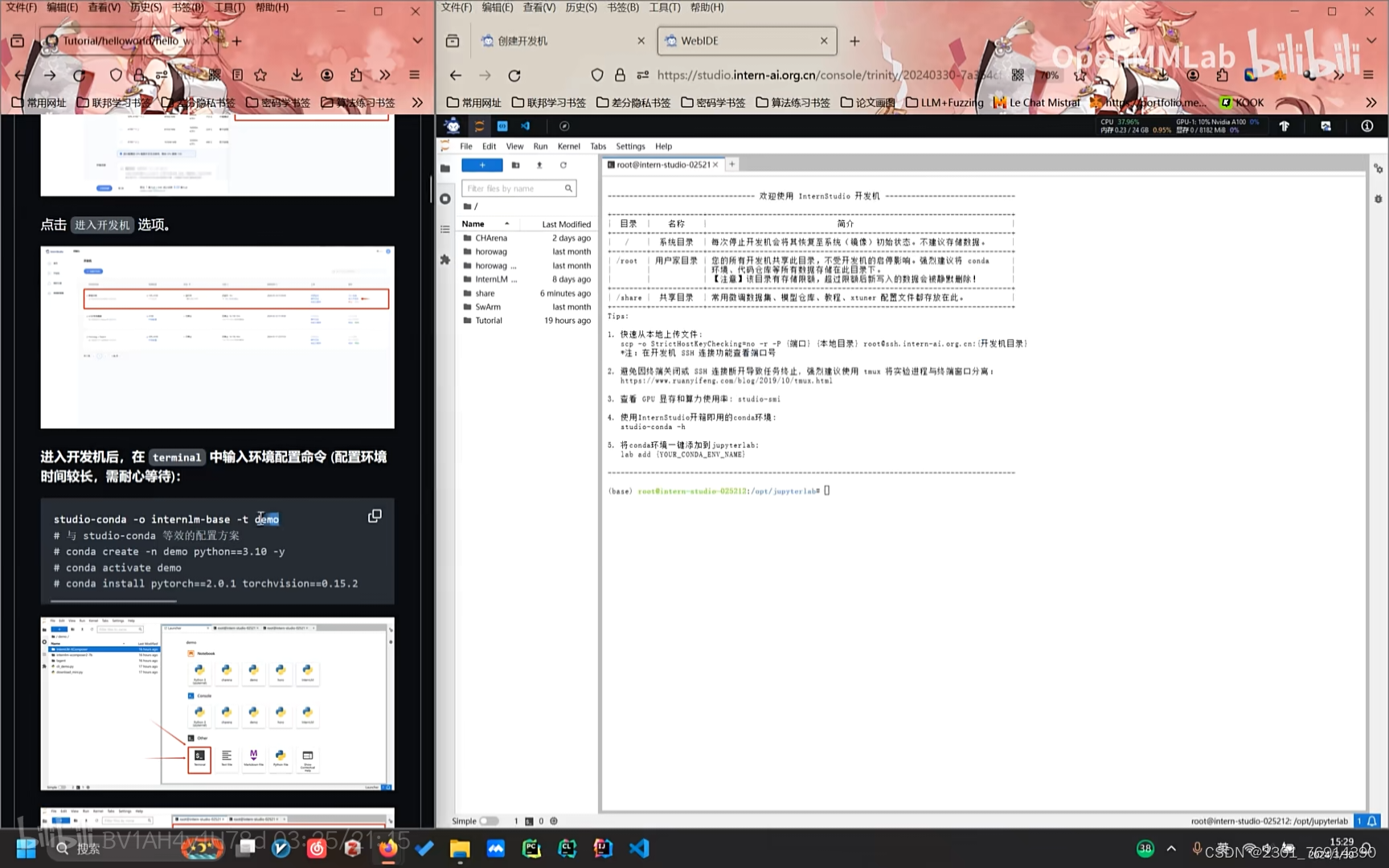This screenshot has height=868, width=1389.
Task: Expand more bookmarks in left Firefox window
Action: pyautogui.click(x=417, y=102)
